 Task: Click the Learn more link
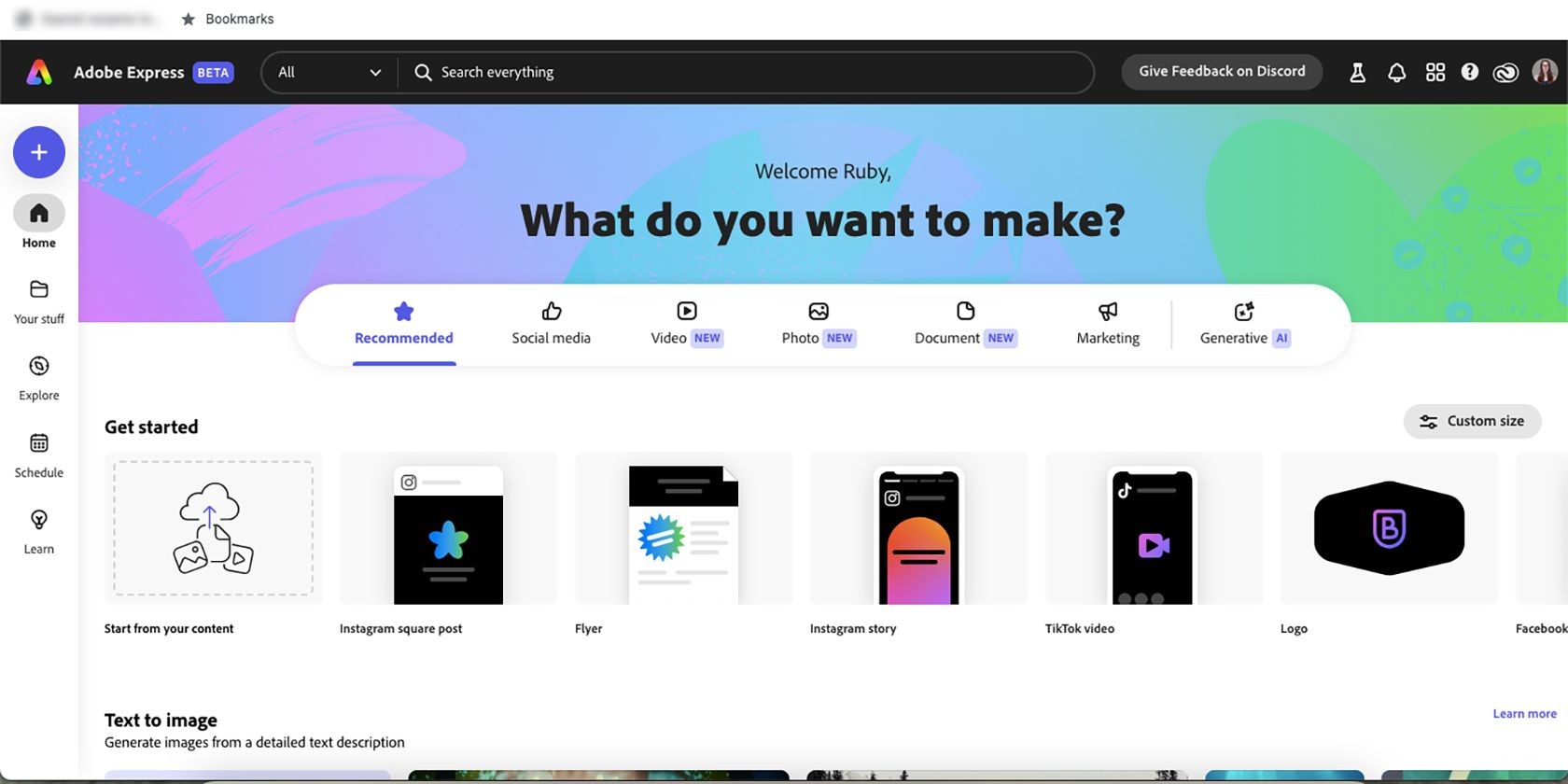pyautogui.click(x=1524, y=714)
